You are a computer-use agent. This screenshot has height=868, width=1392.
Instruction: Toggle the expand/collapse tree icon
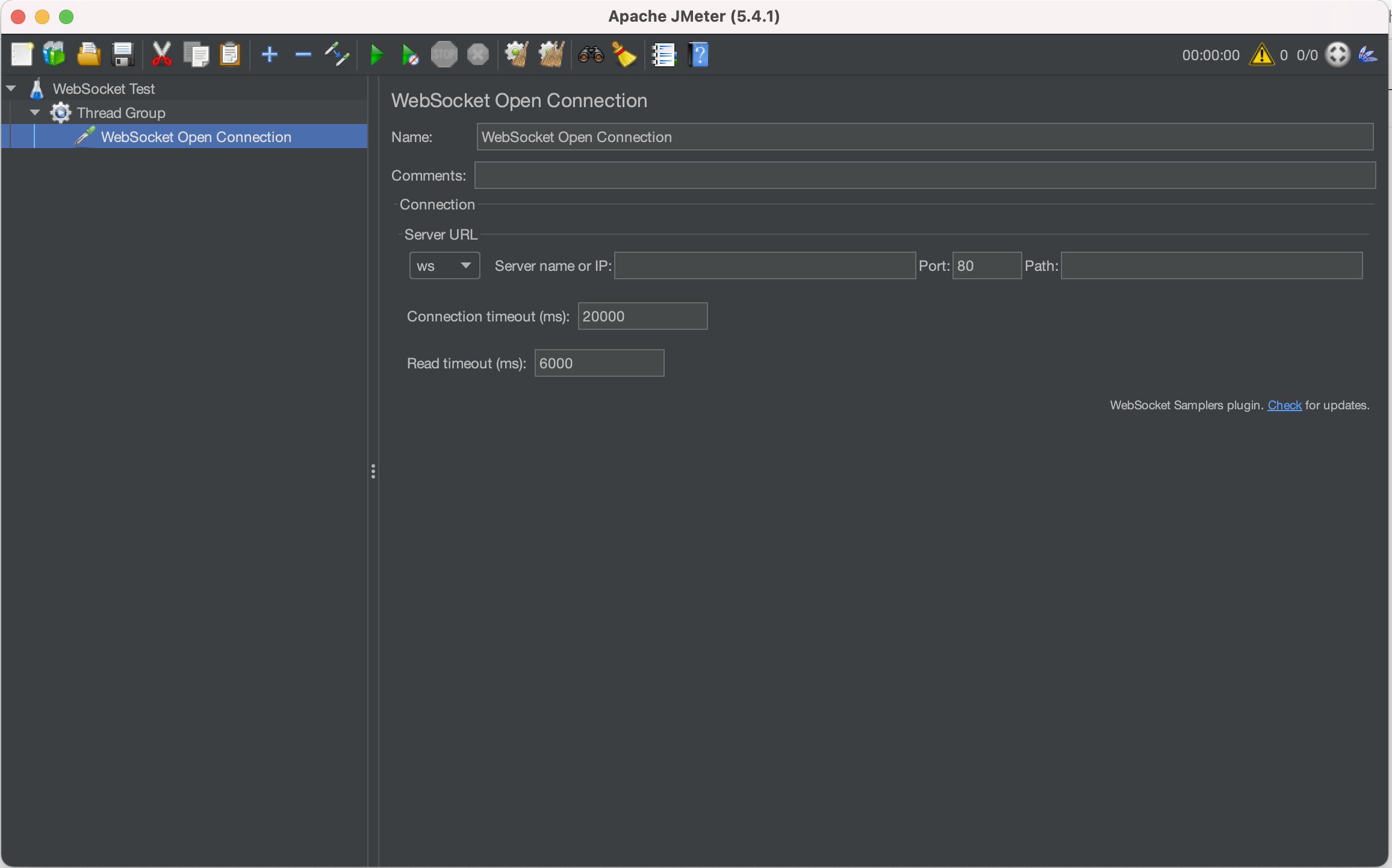click(337, 55)
